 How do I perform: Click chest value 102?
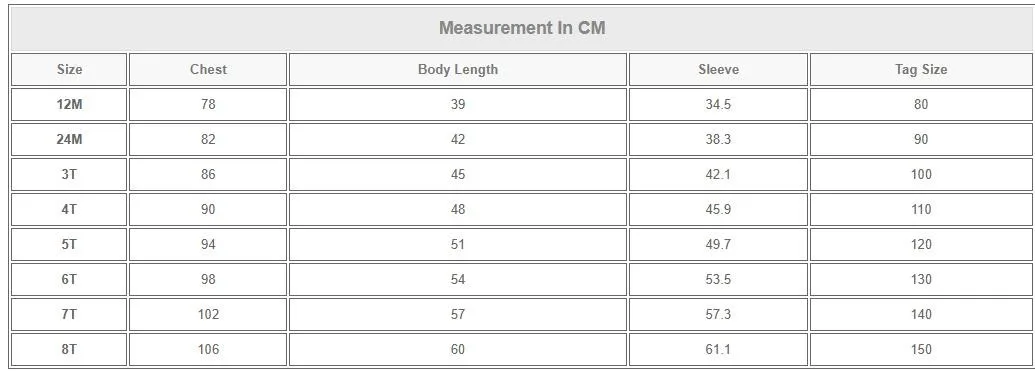[208, 314]
